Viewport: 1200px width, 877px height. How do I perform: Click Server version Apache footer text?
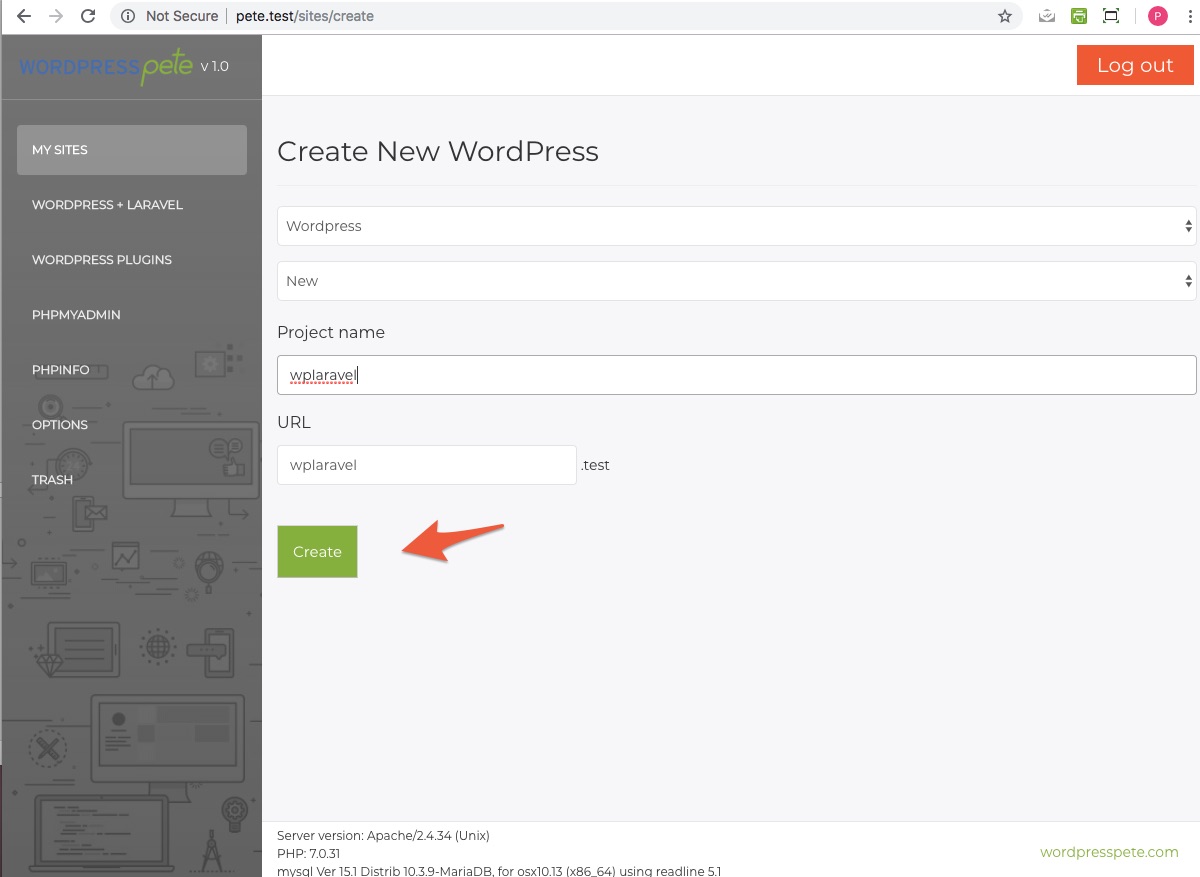(383, 835)
